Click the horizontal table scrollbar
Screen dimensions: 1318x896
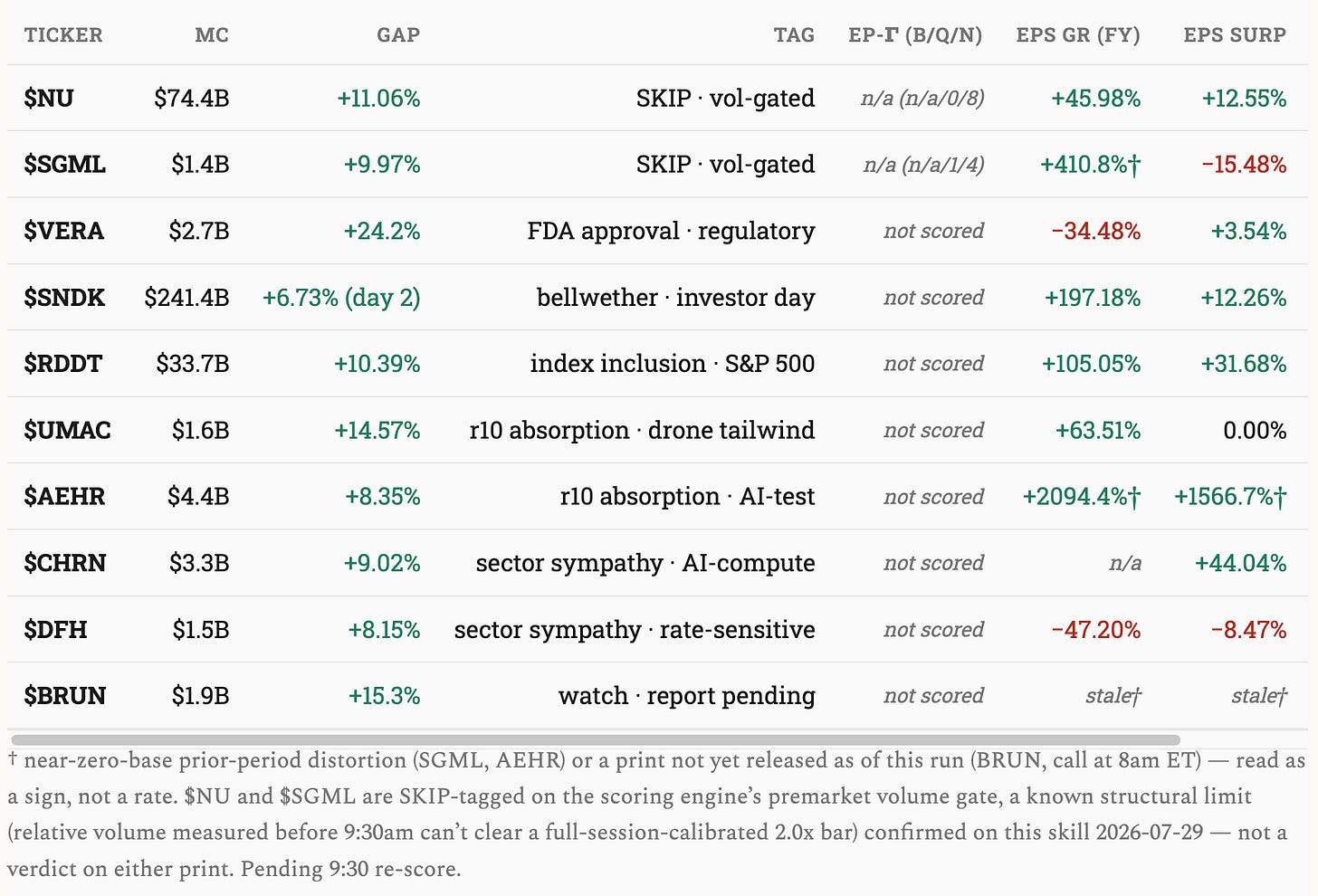[x=596, y=739]
